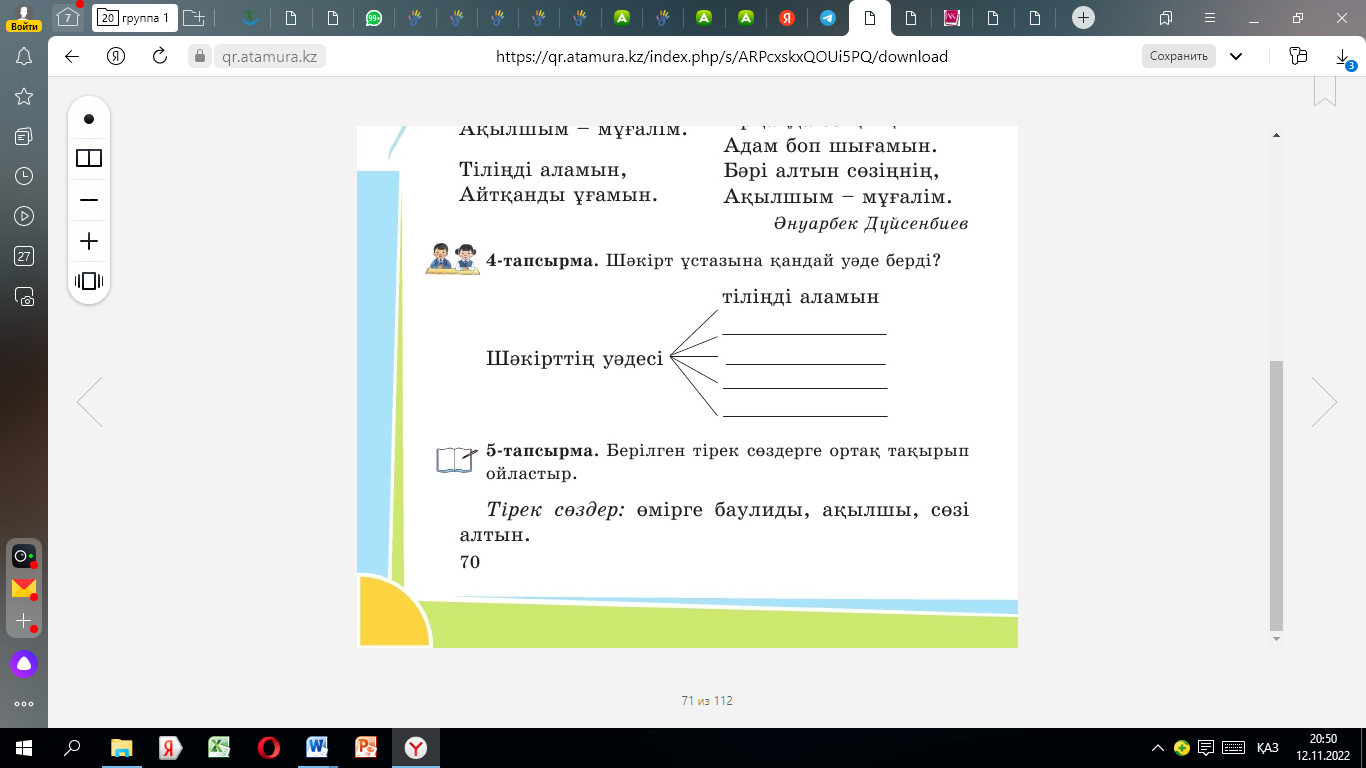This screenshot has width=1366, height=768.
Task: Open the history clock in sidebar
Action: click(24, 176)
